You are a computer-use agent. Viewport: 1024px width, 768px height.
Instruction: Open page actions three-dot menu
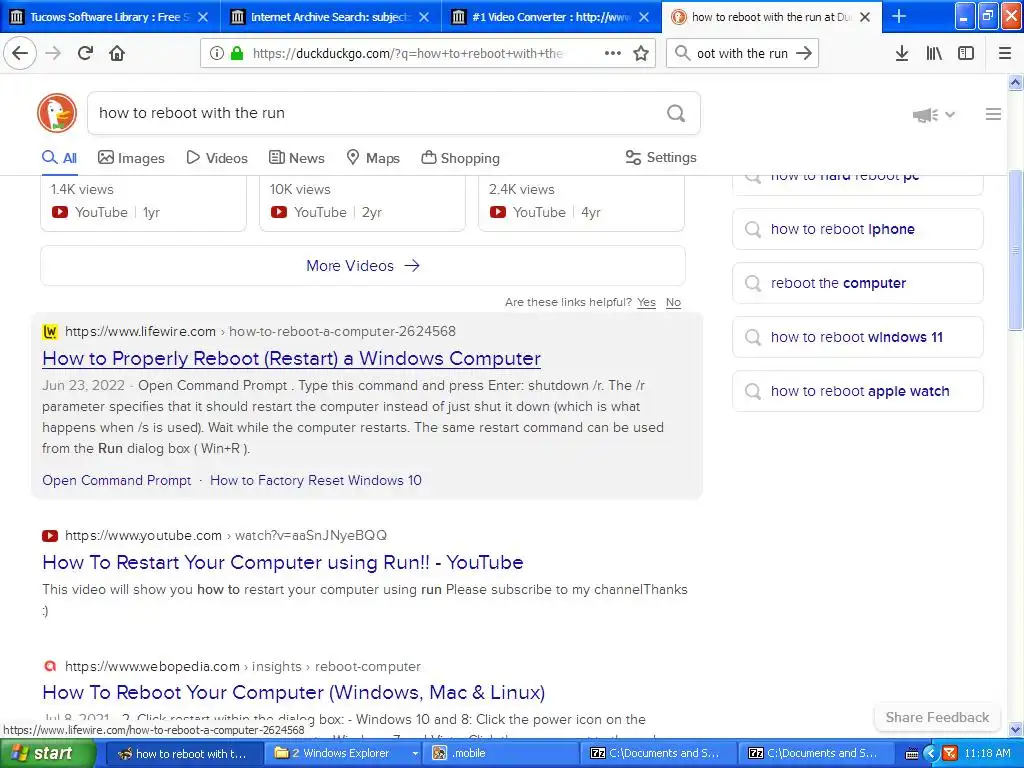(x=613, y=53)
